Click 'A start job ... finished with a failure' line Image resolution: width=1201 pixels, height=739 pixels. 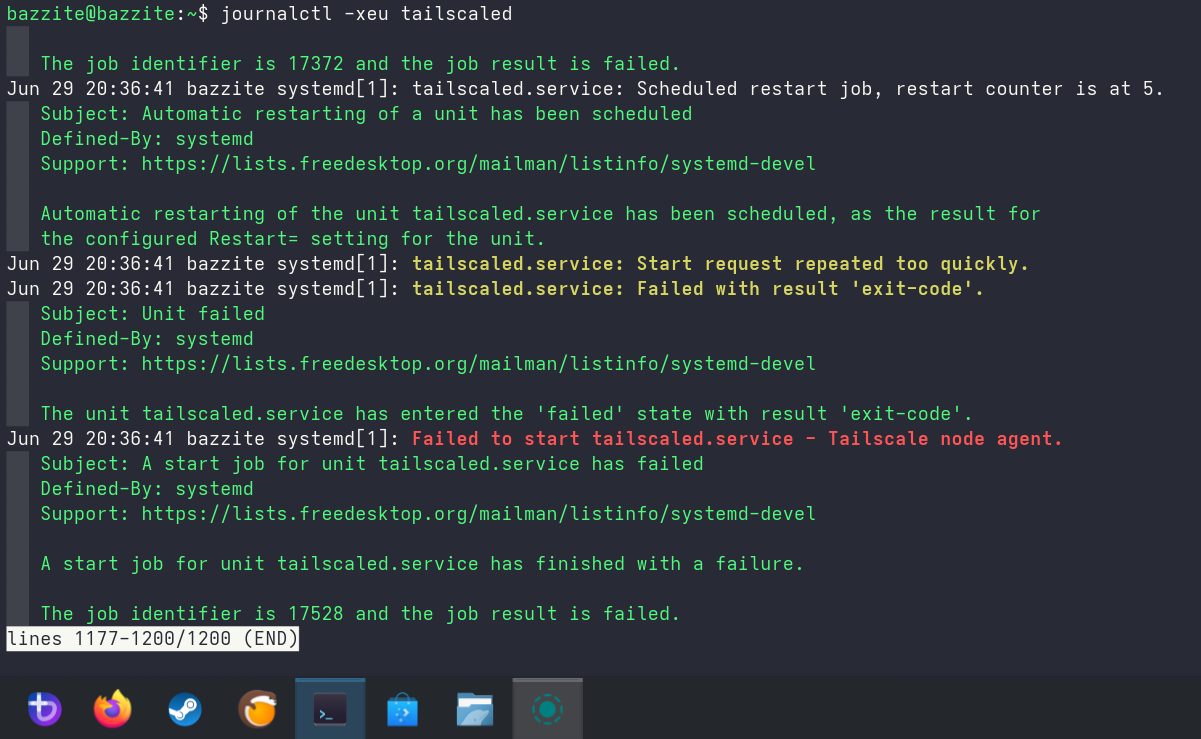tap(422, 563)
